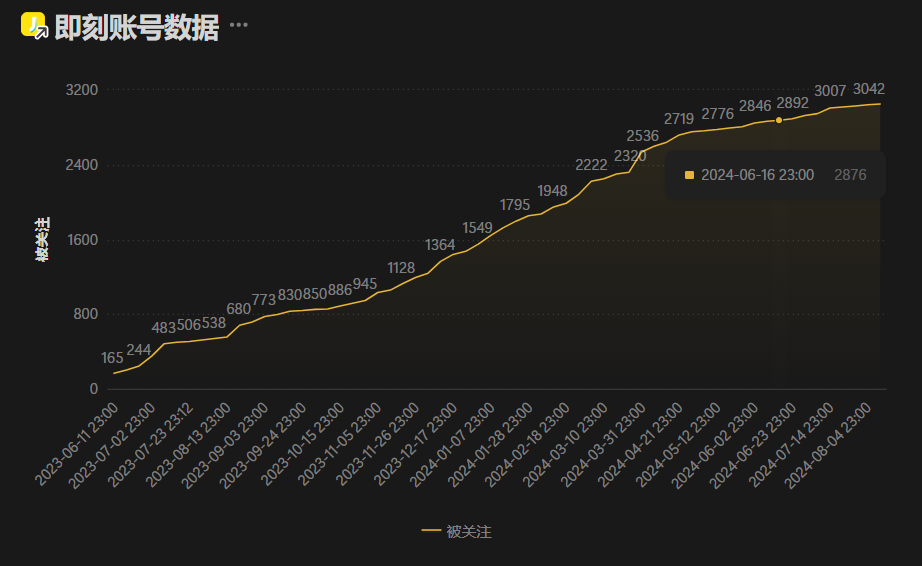Click the 2876 value in the tooltip
922x566 pixels.
click(x=850, y=175)
